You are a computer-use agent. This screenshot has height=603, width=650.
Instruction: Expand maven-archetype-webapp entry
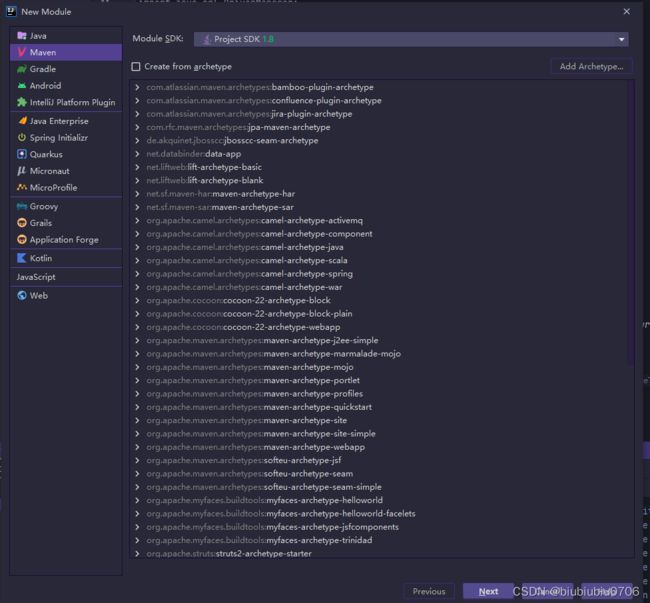pos(137,447)
